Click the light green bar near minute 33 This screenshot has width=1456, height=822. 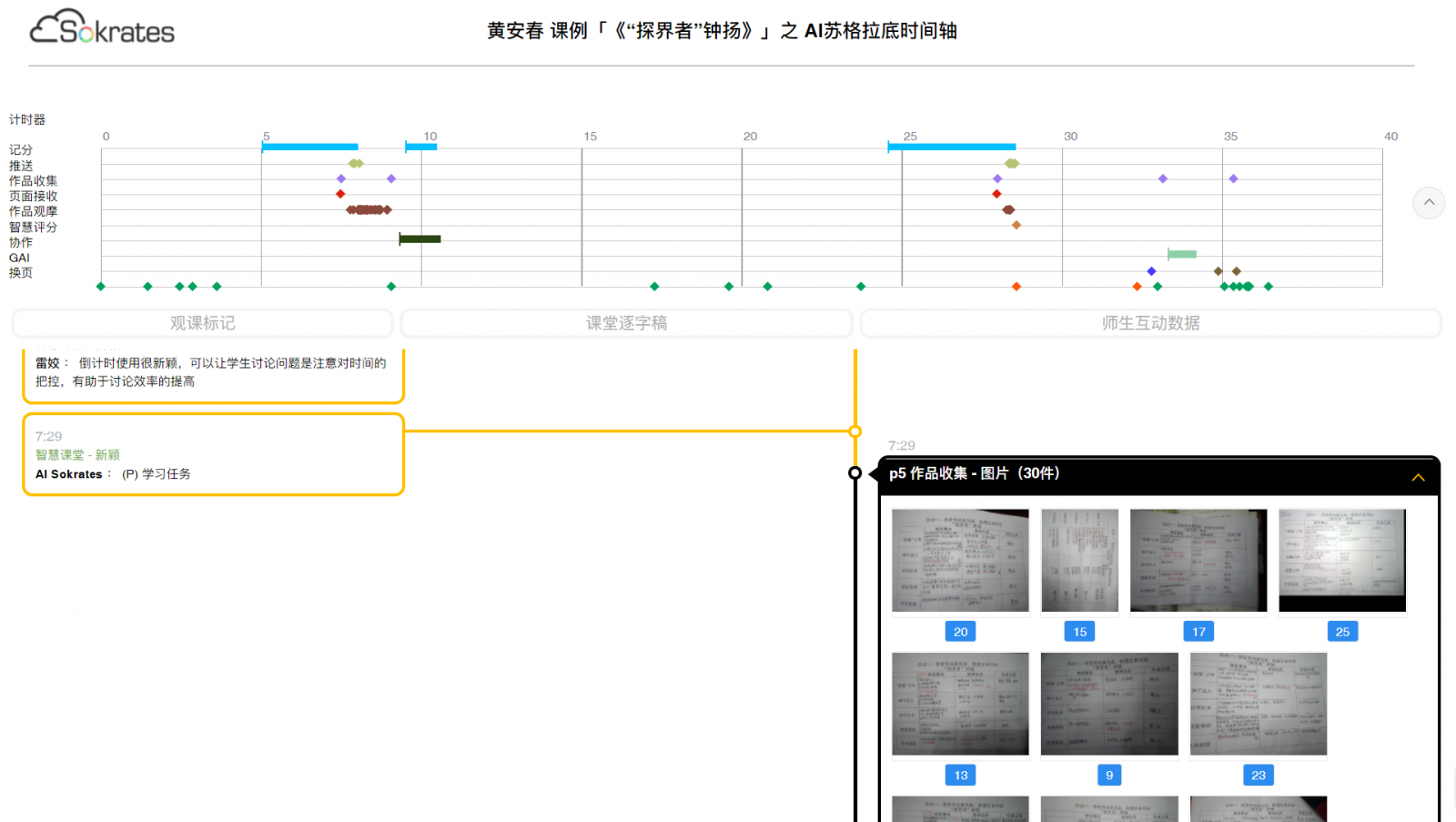[x=1182, y=254]
